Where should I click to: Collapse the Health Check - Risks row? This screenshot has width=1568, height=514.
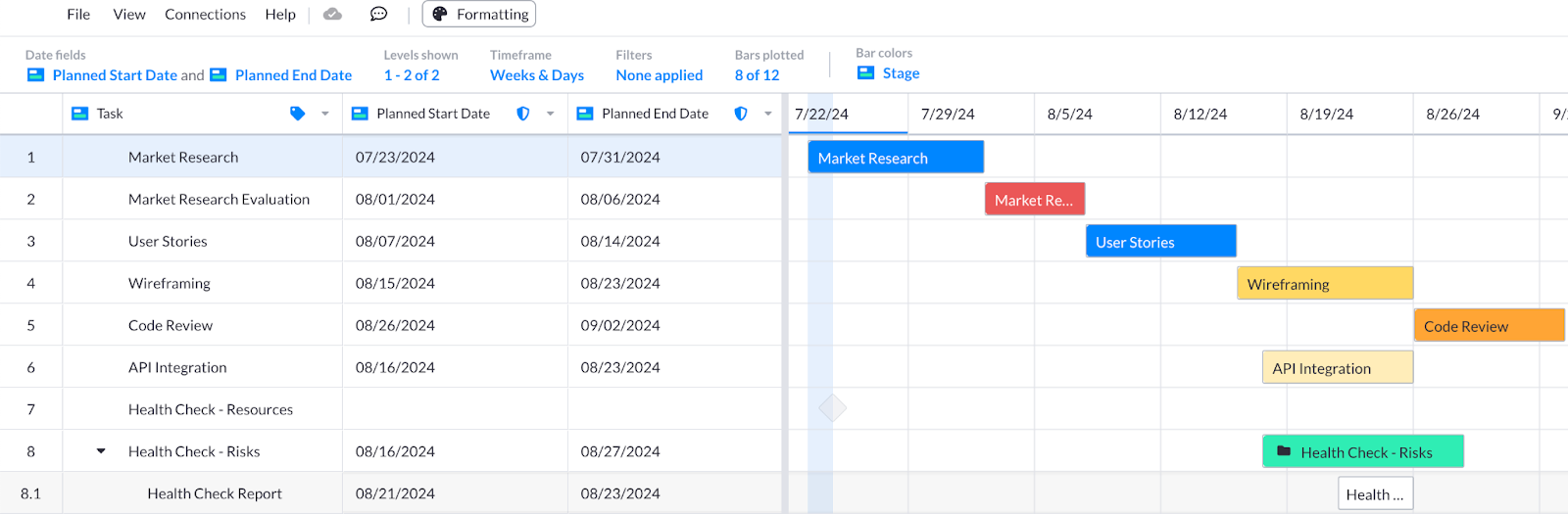click(x=101, y=451)
